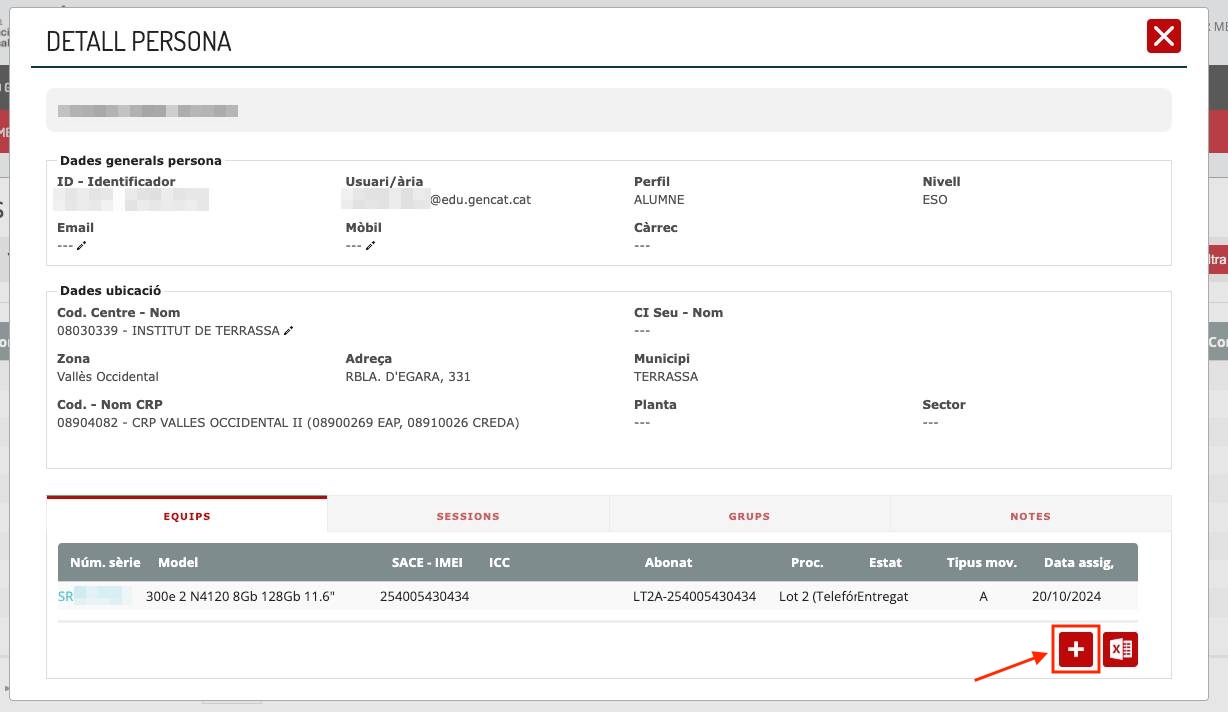Click the pencil icon next to Email
1228x712 pixels.
point(82,246)
